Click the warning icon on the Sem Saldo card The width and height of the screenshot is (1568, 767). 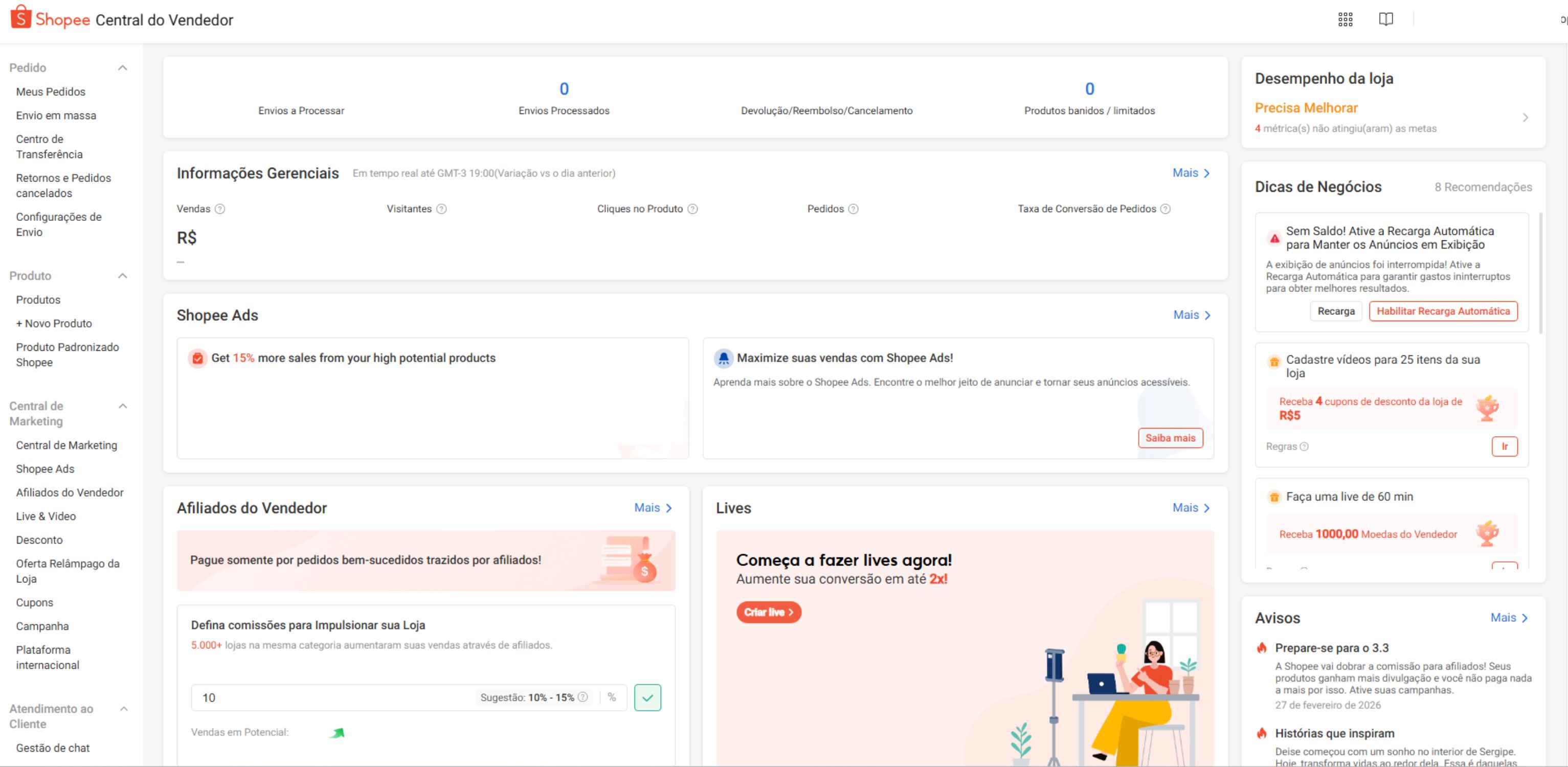[x=1274, y=239]
